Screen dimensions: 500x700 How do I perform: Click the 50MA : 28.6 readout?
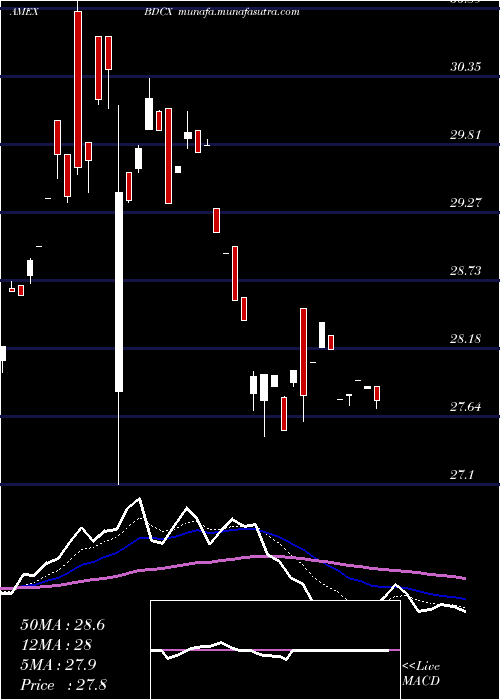(62, 625)
